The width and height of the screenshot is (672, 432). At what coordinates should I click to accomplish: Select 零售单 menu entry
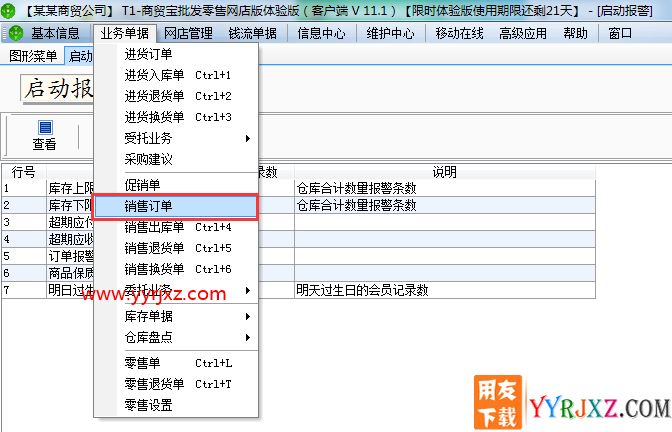(176, 363)
